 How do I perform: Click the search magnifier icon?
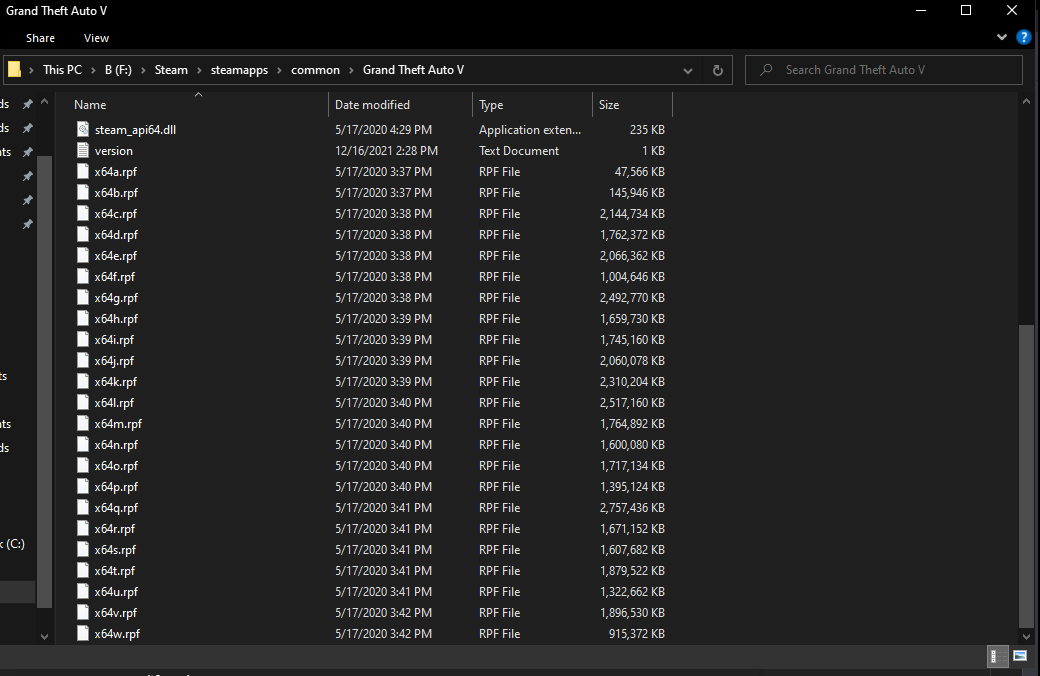tap(766, 70)
